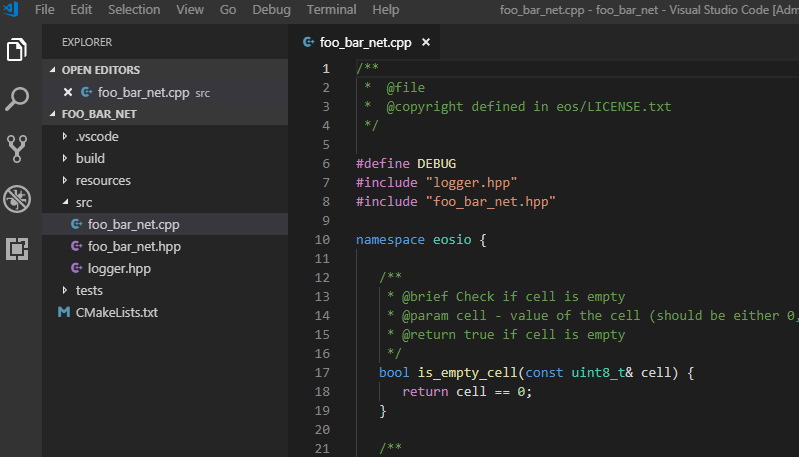Open the Go menu

tap(228, 10)
